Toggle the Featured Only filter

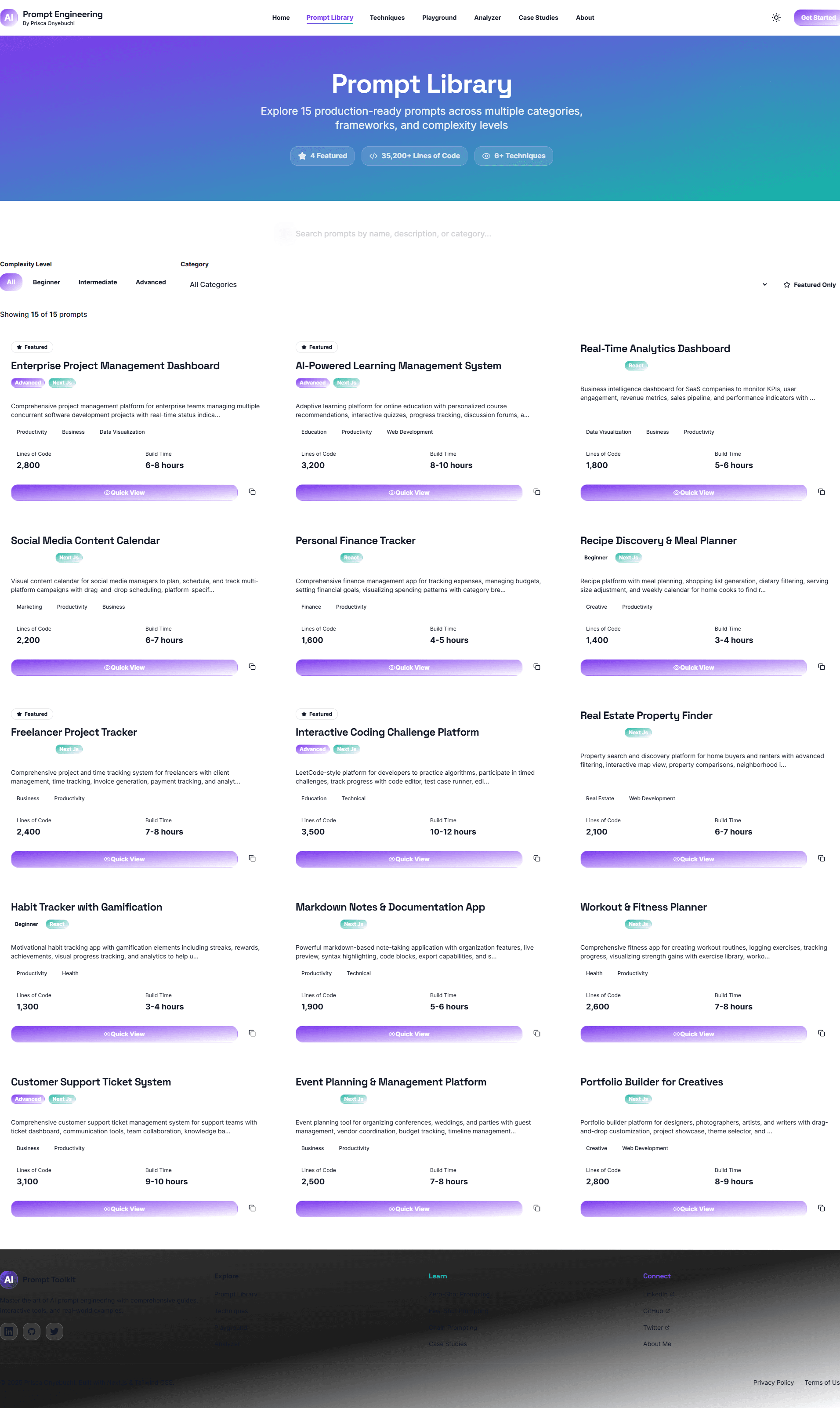[x=809, y=285]
